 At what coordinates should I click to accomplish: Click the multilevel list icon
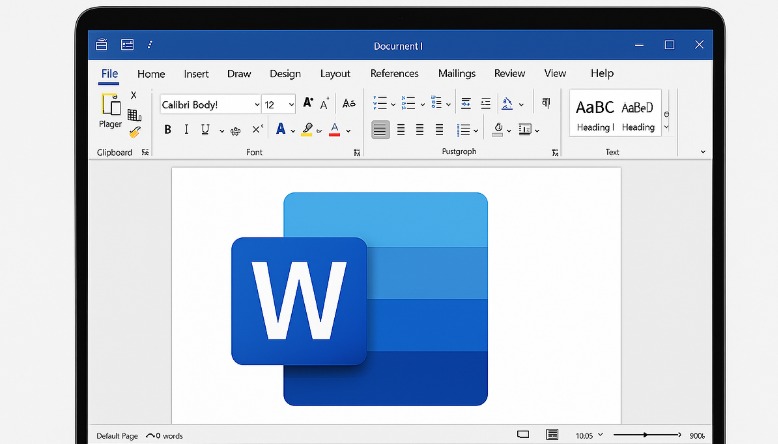(x=436, y=102)
